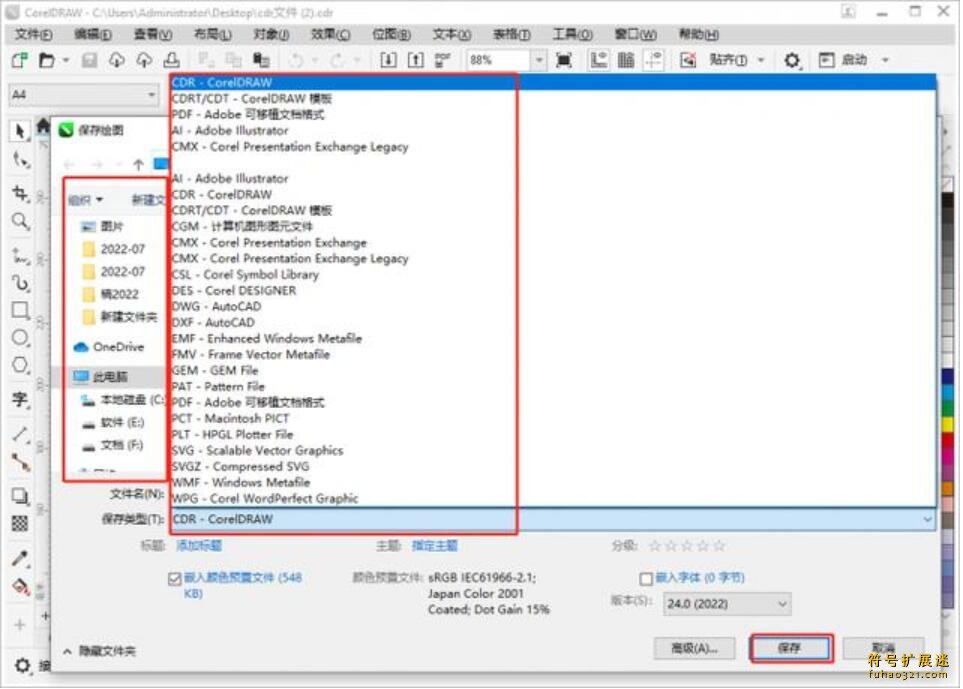963x689 pixels.
Task: Choose CSL - Corel Symbol Library format
Action: pos(245,274)
